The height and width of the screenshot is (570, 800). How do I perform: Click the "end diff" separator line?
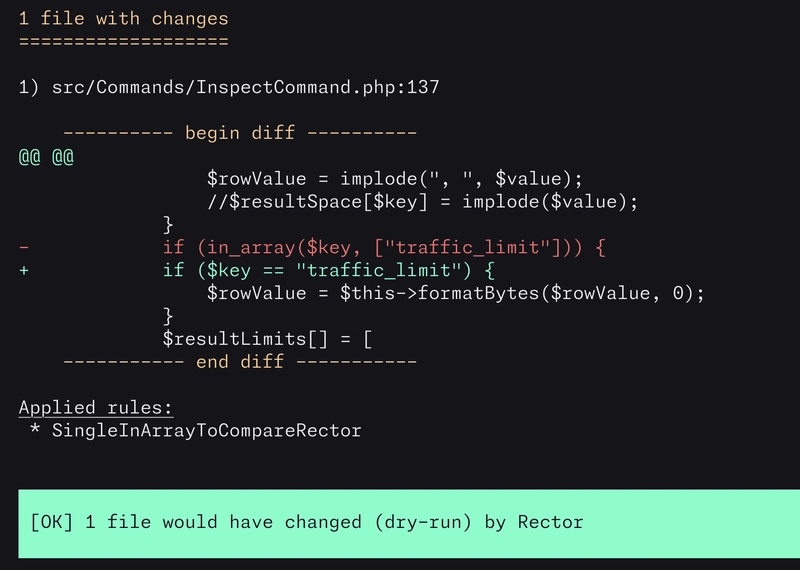tap(240, 361)
